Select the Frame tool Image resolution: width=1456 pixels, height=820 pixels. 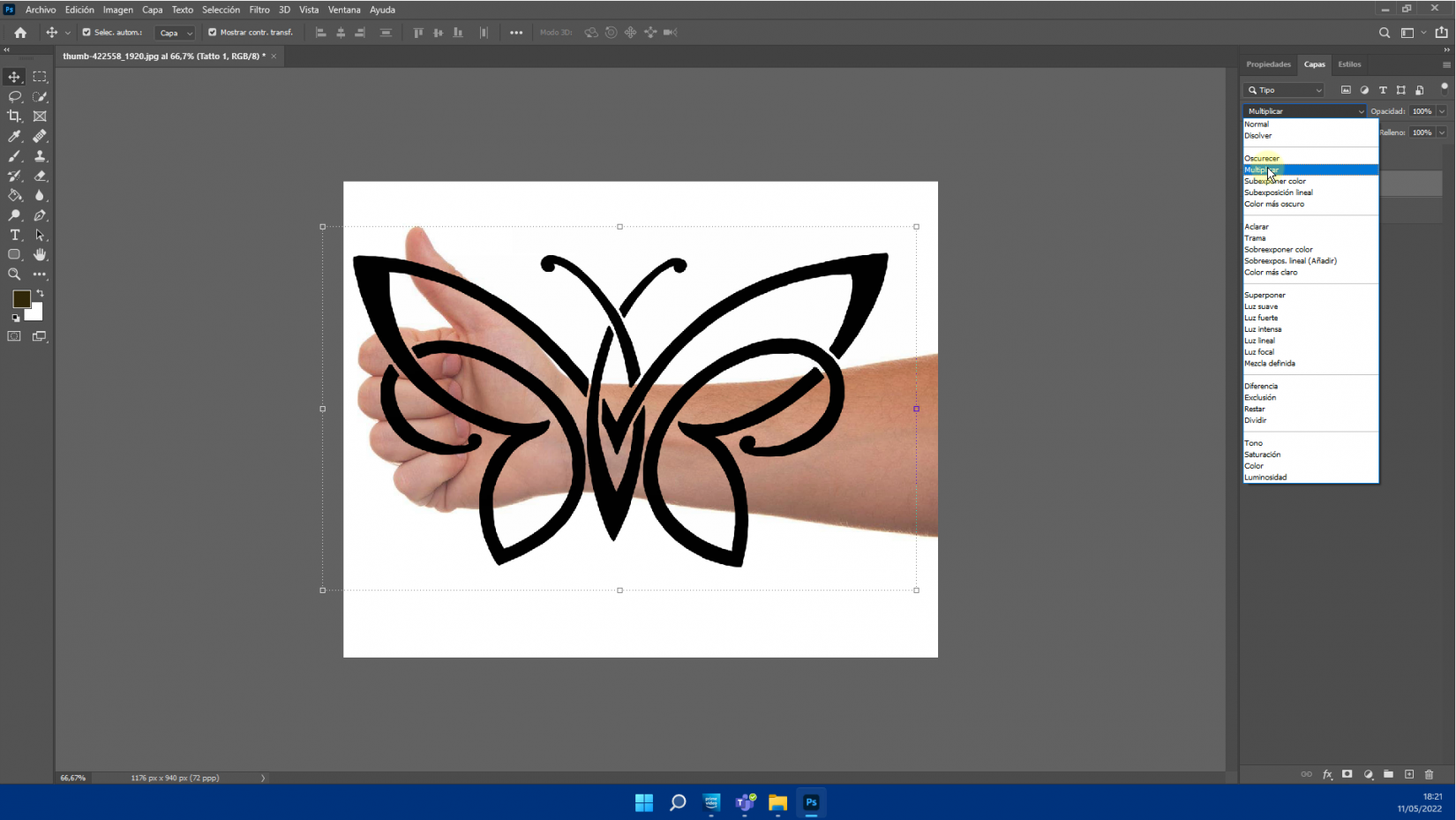pyautogui.click(x=40, y=117)
